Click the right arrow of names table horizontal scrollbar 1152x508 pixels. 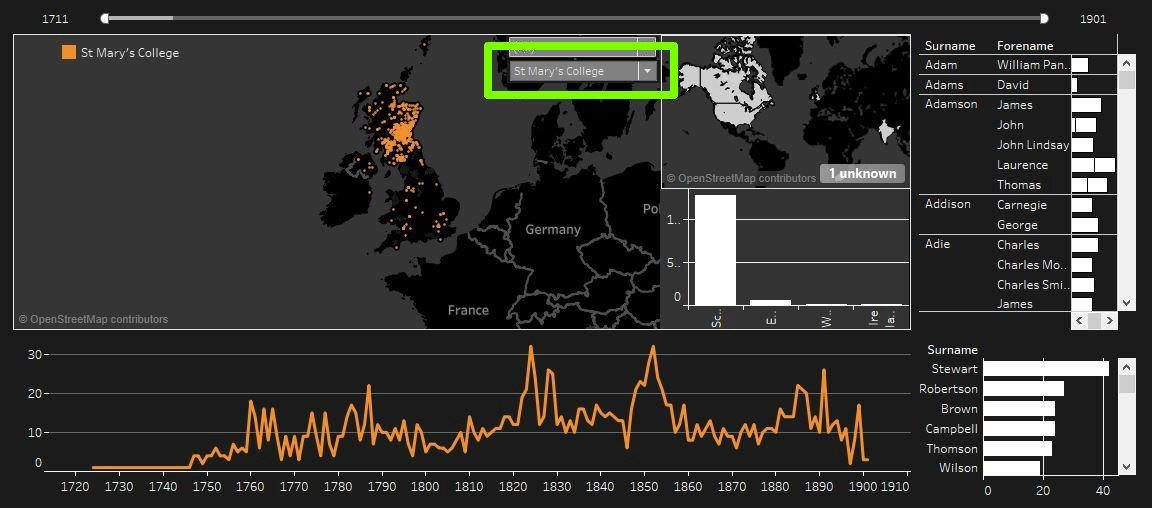(x=1109, y=321)
